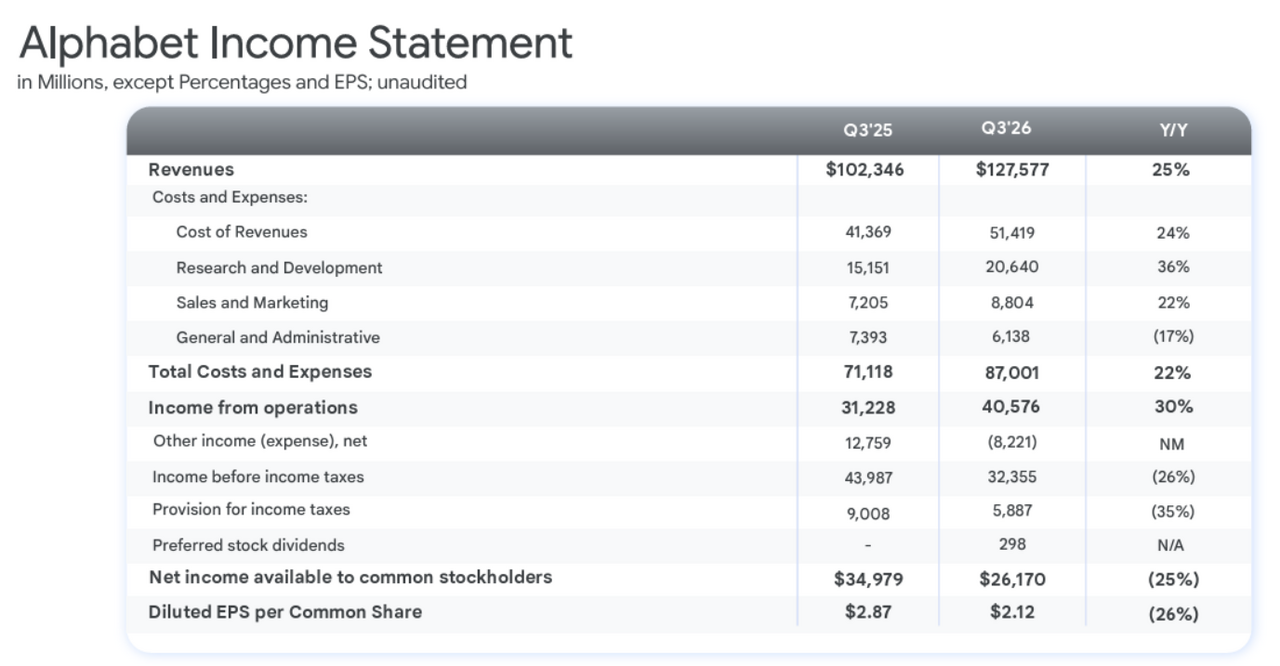Click the "Sales and Marketing" label
The height and width of the screenshot is (666, 1280).
[x=252, y=302]
